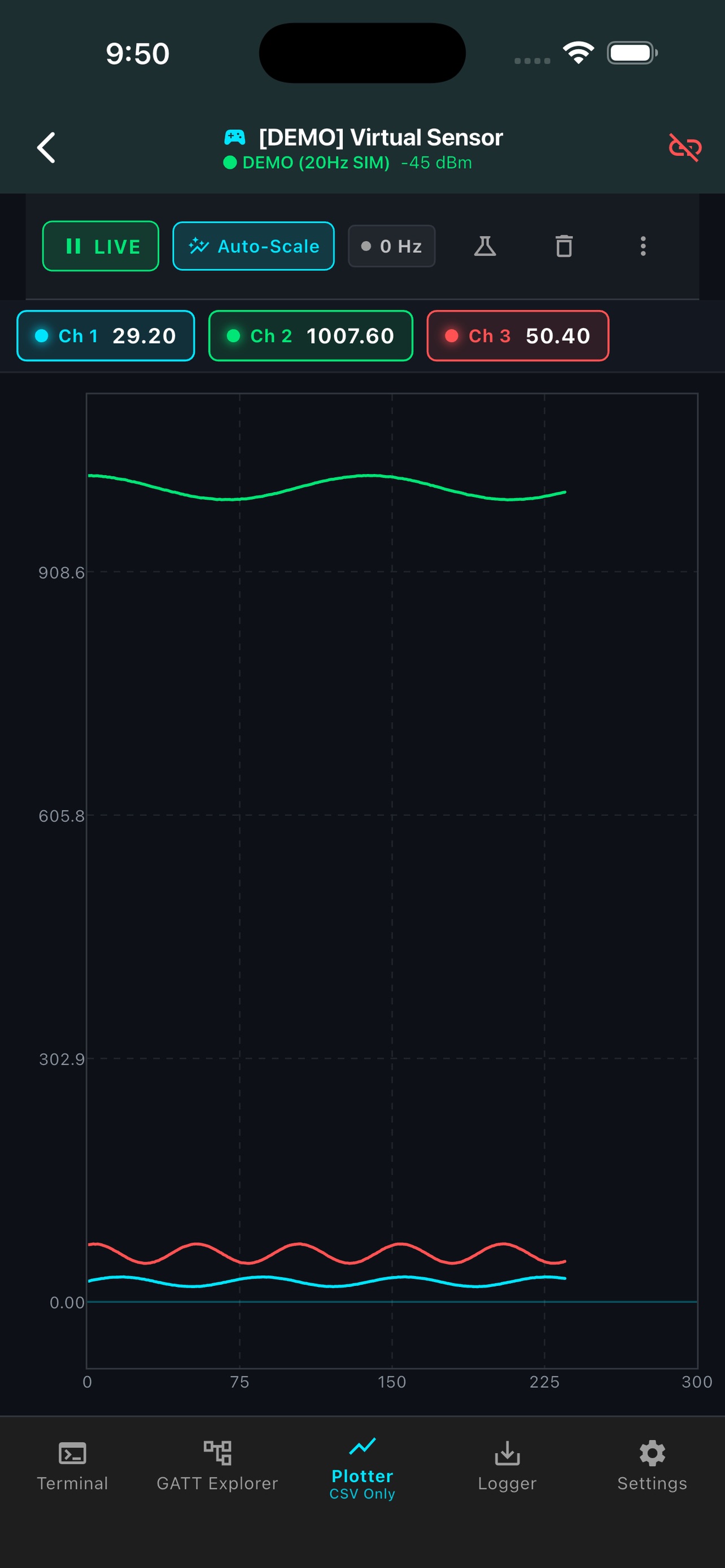Tap the 300 x-axis label
Screen dimensions: 725x1568
(697, 1382)
